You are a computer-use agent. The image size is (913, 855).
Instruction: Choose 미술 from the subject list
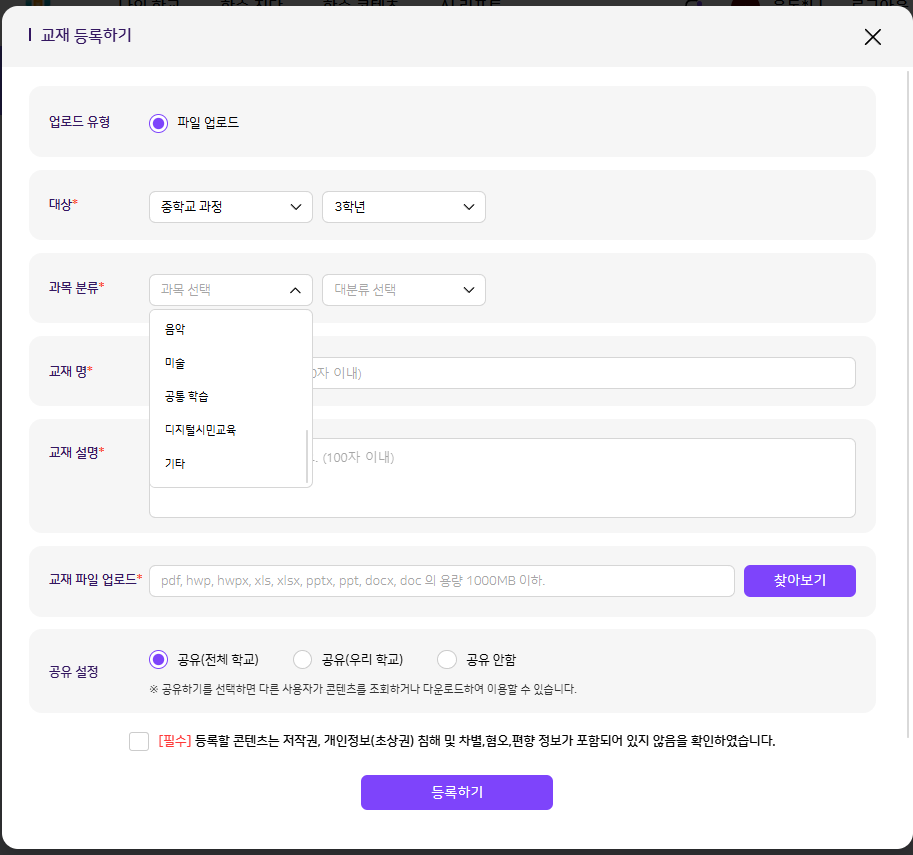click(176, 363)
